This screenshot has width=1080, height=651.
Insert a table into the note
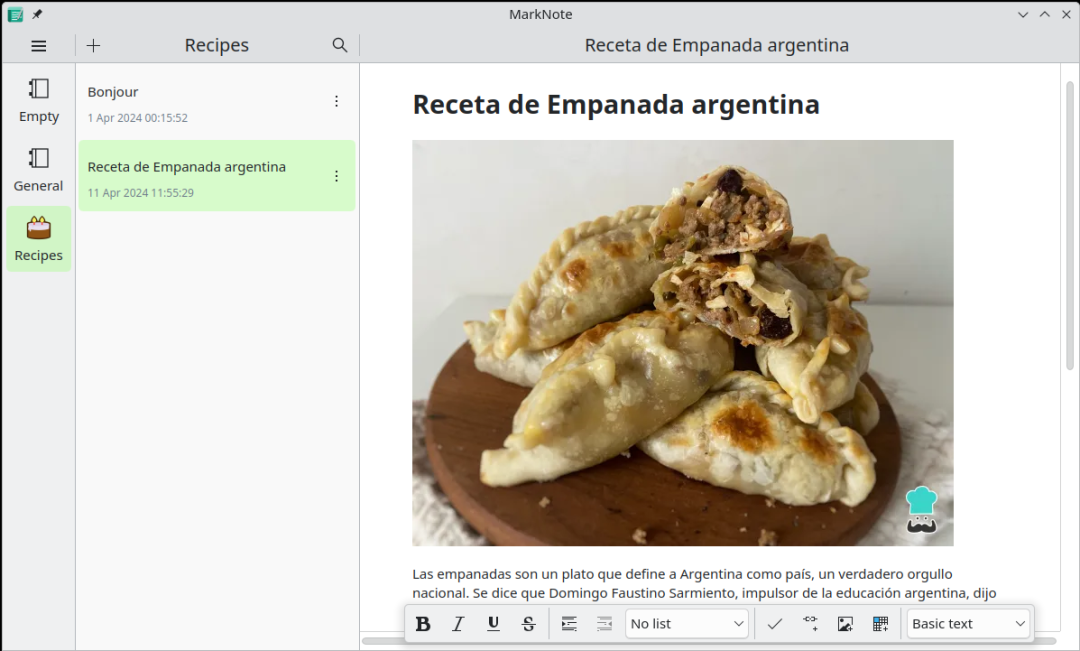880,624
